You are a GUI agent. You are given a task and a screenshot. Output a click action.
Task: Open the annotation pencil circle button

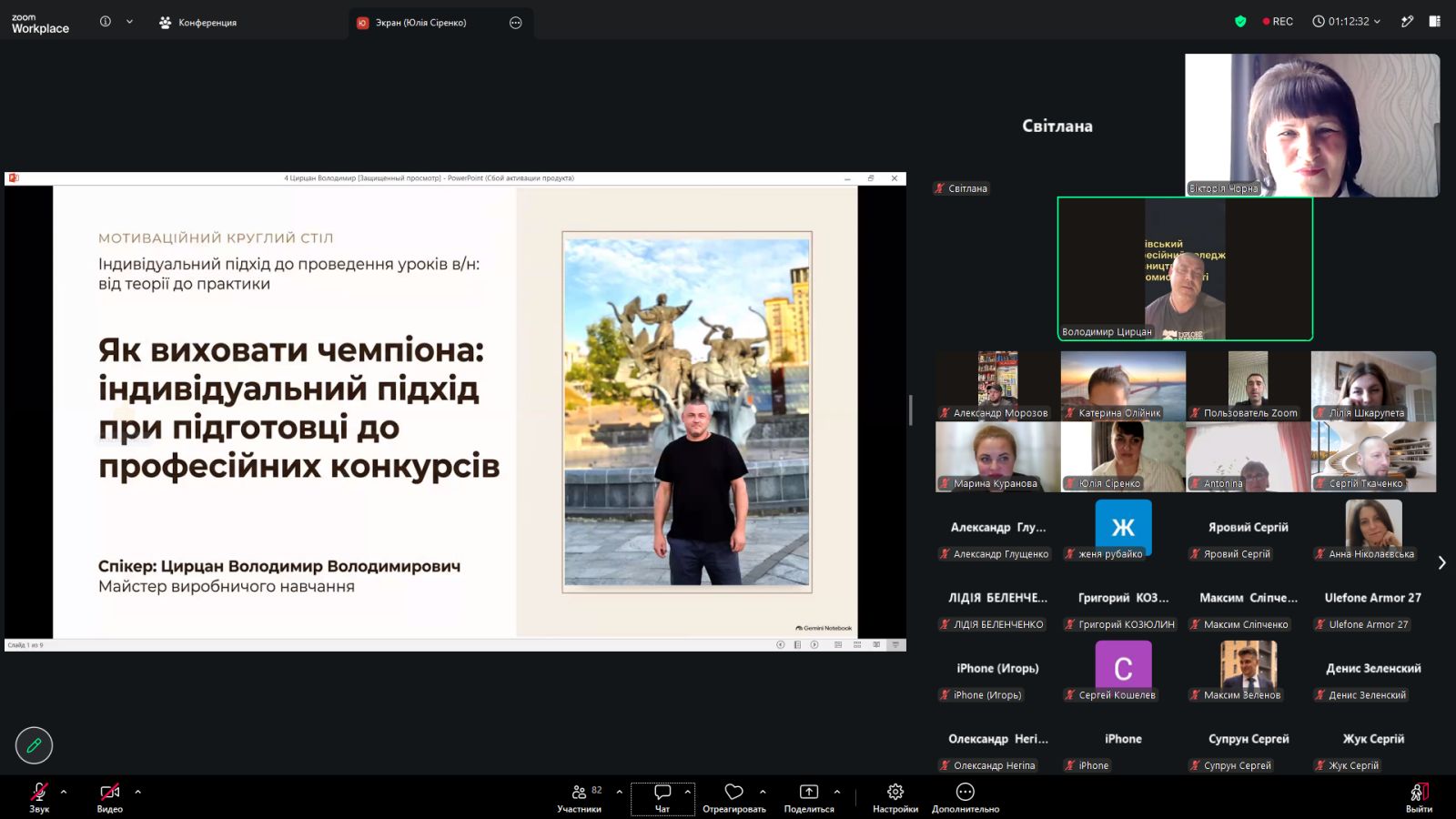coord(34,745)
